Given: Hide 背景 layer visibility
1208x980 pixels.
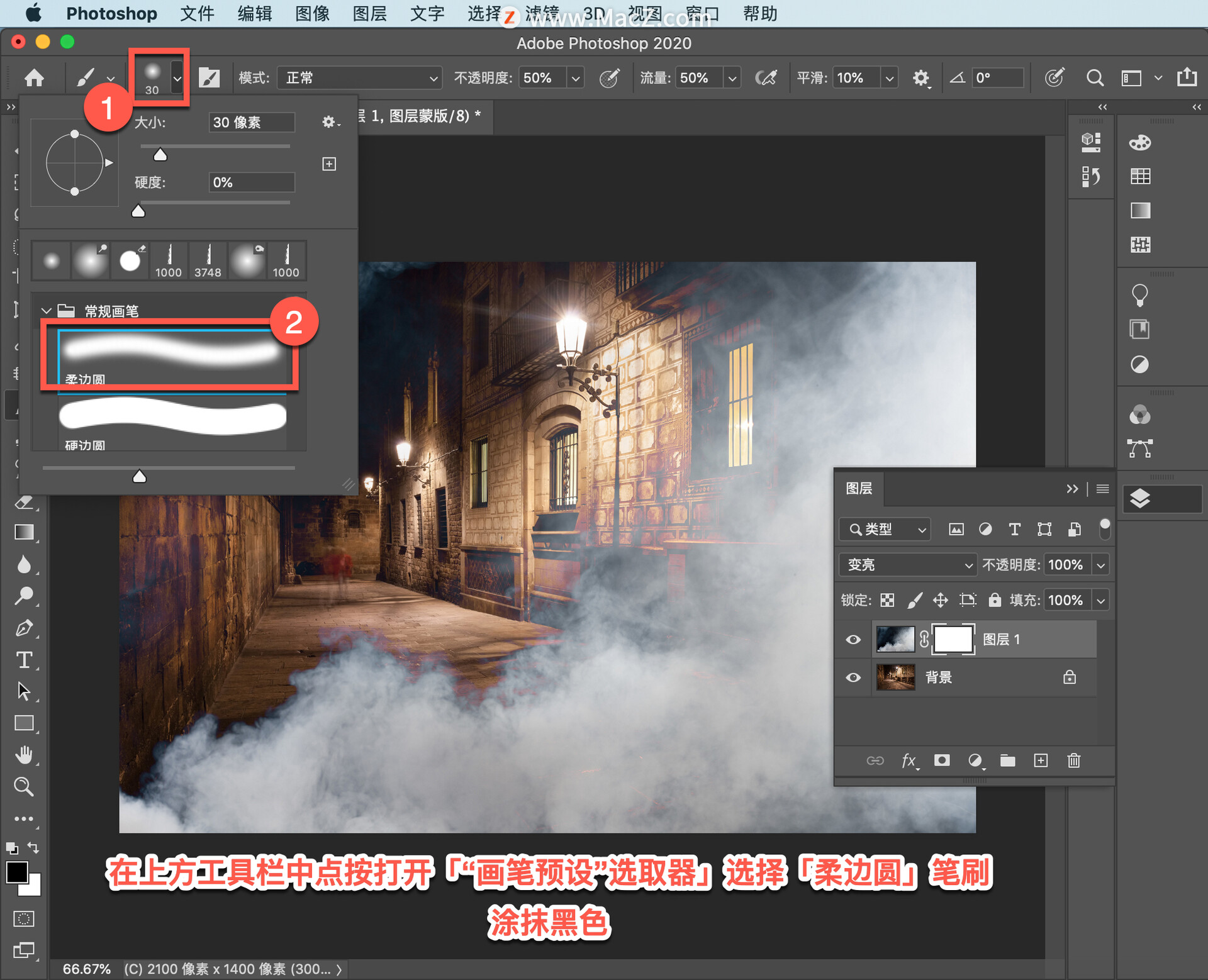Looking at the screenshot, I should (x=853, y=677).
